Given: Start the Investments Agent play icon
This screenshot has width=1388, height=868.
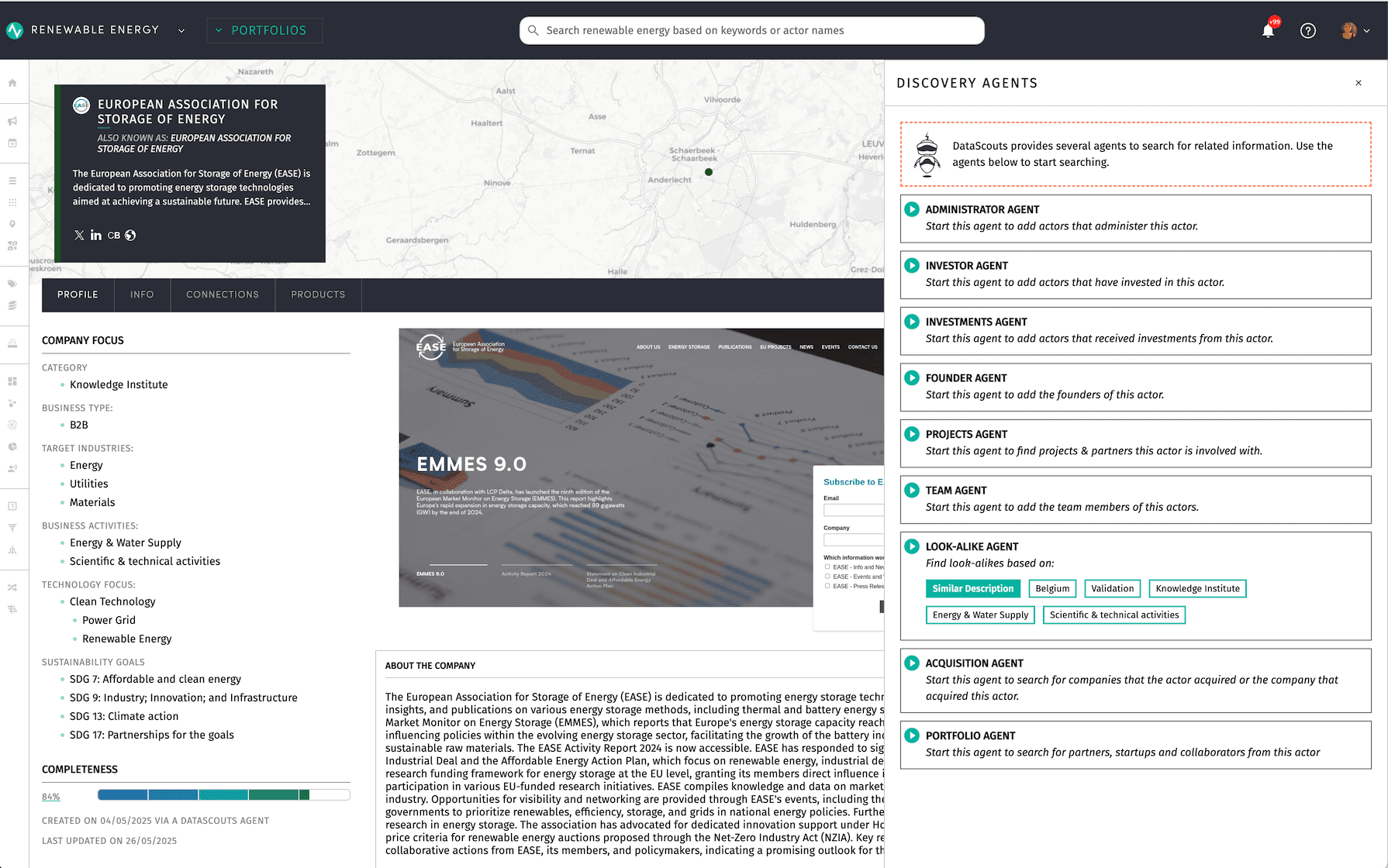Looking at the screenshot, I should [x=912, y=322].
